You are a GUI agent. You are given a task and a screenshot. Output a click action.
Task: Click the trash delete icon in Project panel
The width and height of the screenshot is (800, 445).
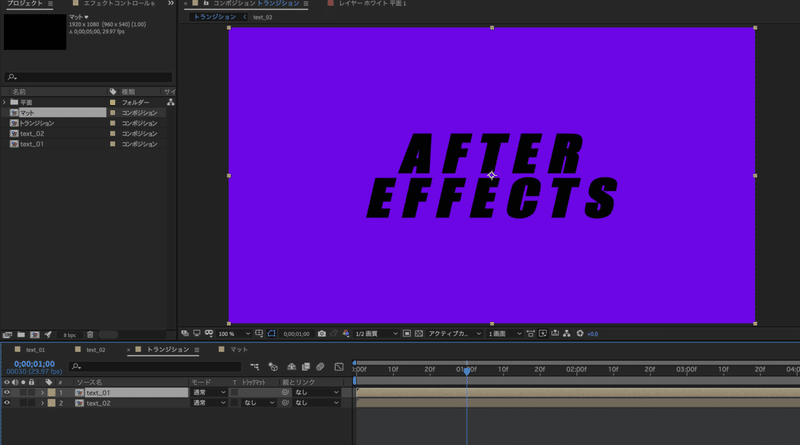pos(90,335)
